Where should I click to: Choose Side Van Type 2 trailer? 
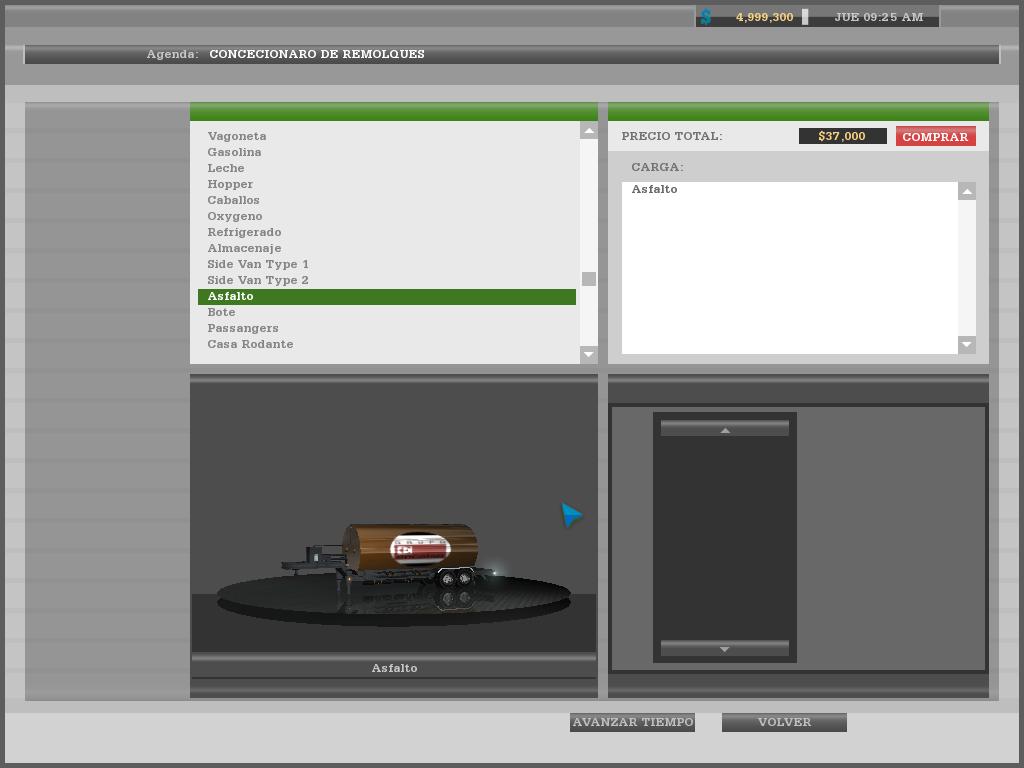(258, 280)
